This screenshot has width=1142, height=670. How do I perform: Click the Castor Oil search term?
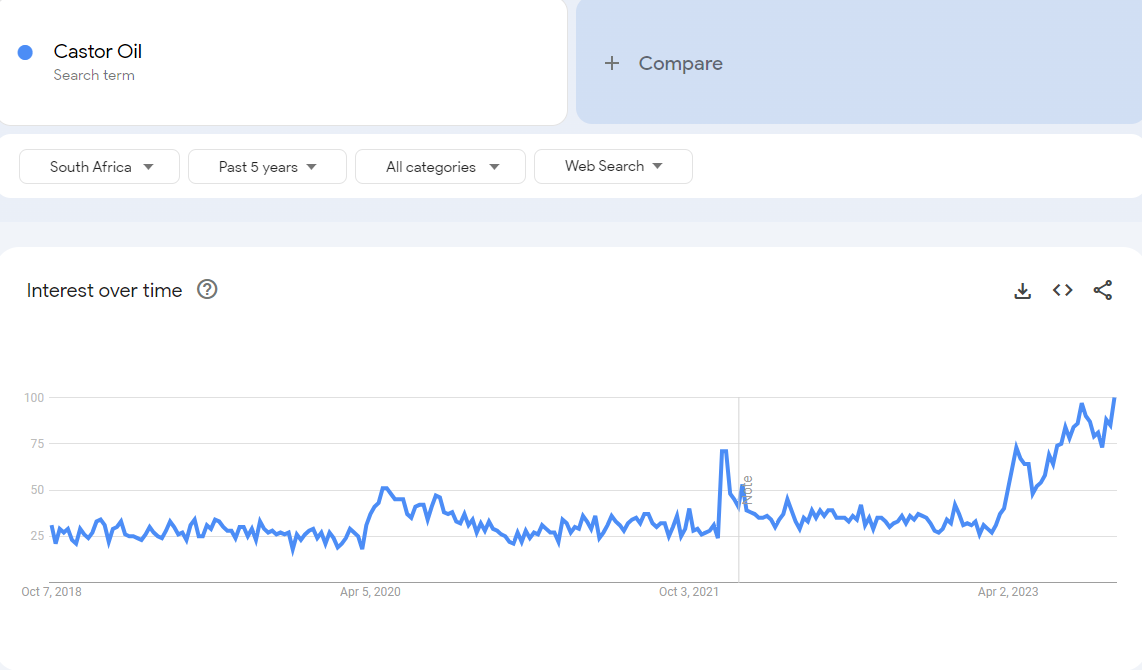tap(98, 52)
